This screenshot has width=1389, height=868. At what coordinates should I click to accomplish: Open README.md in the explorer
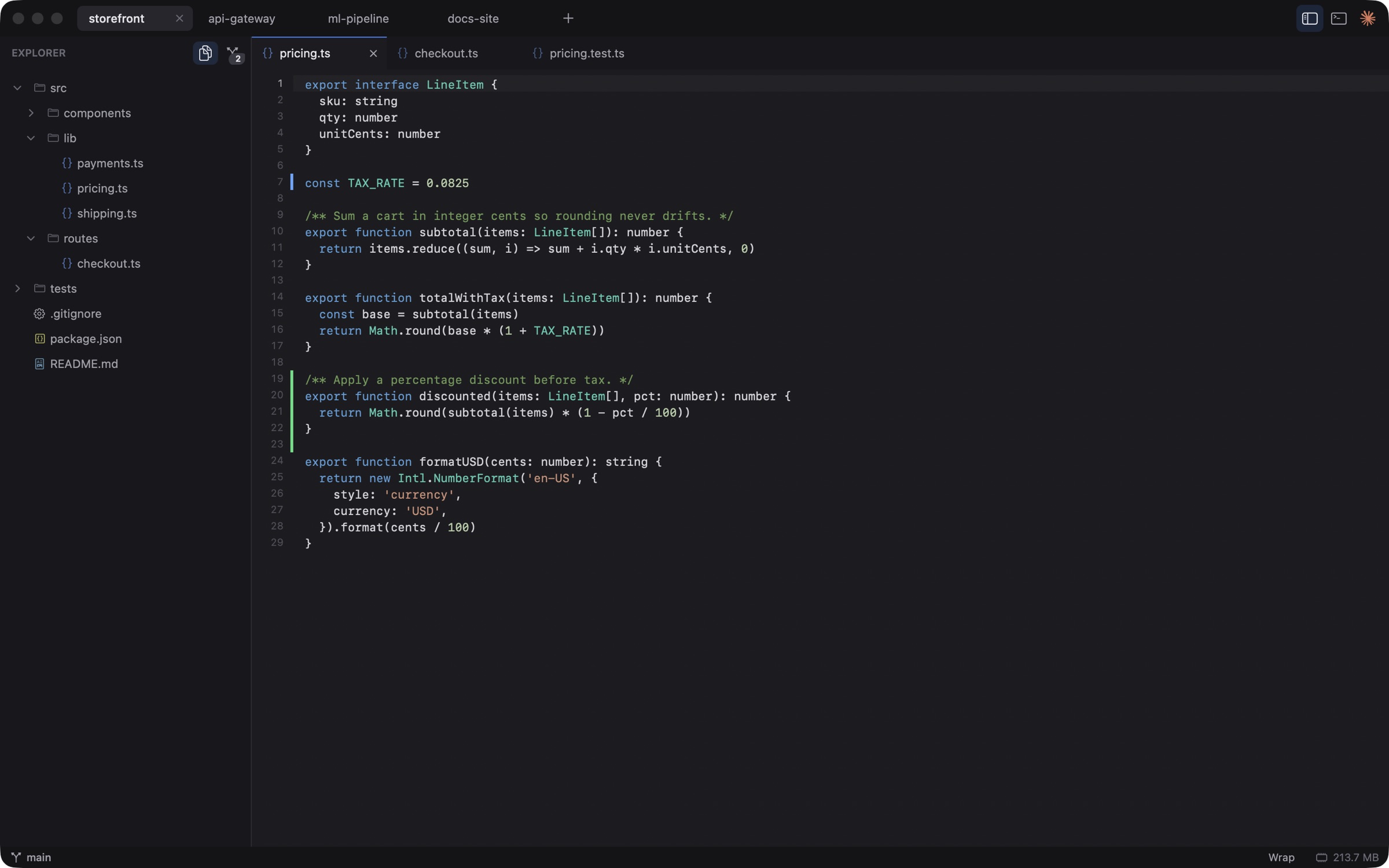84,363
